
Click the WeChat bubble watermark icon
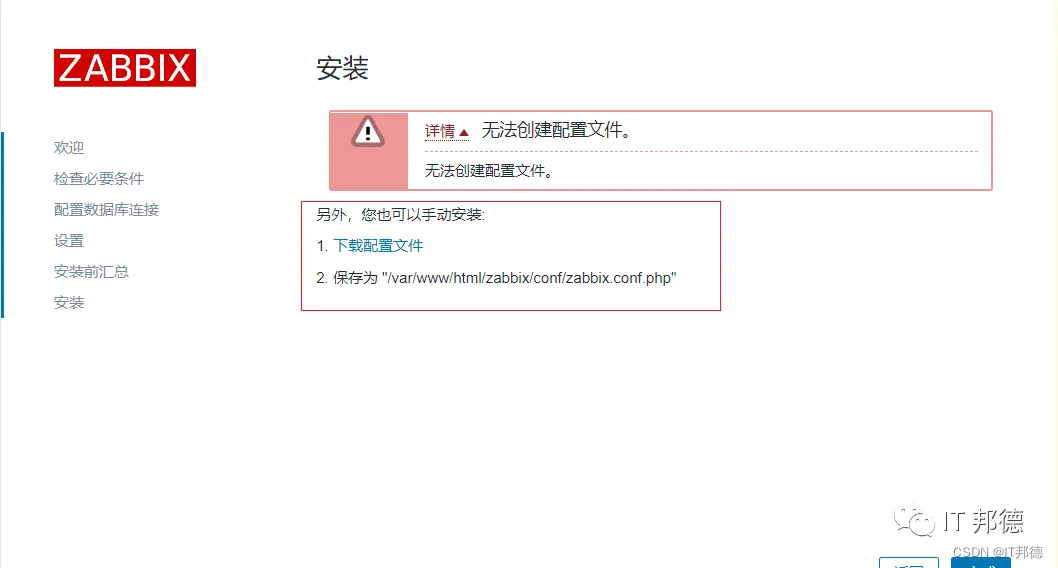[914, 519]
